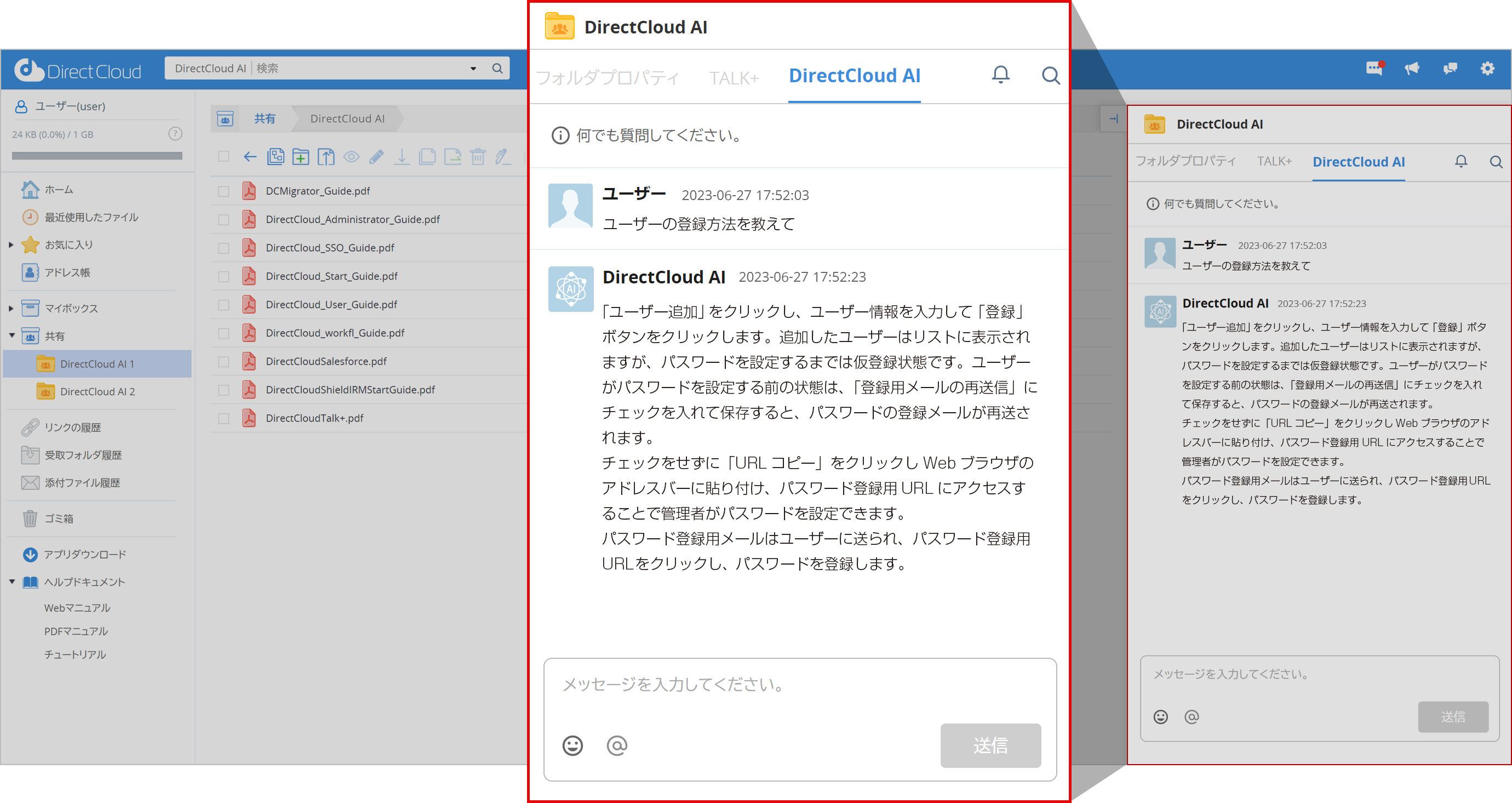This screenshot has height=803, width=1512.
Task: Check the box for DirectCloudTalk+.pdf
Action: point(224,418)
